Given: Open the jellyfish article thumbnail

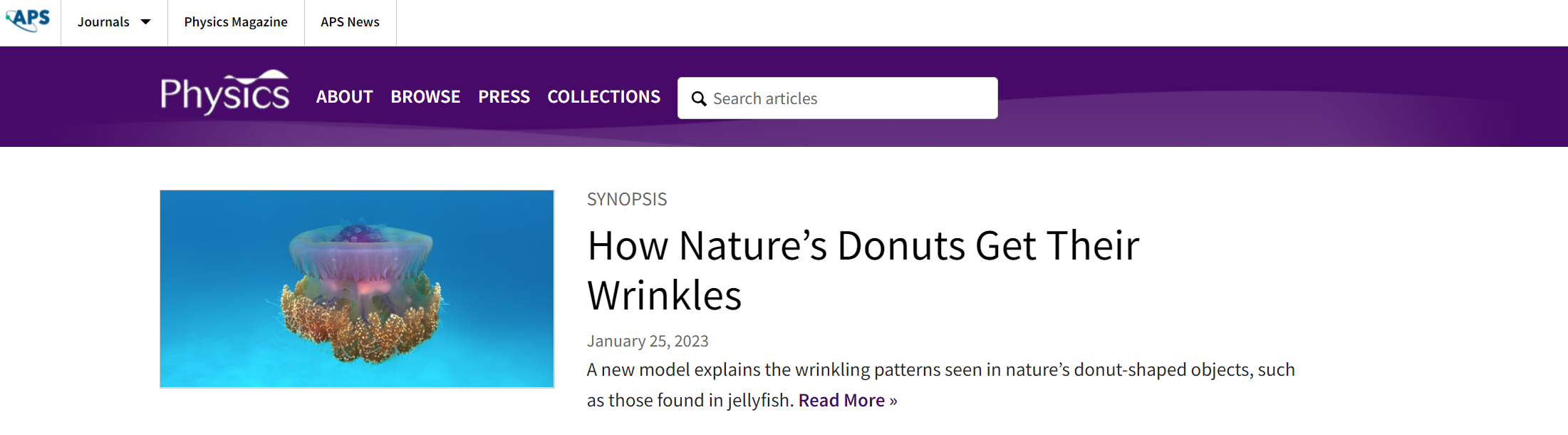Looking at the screenshot, I should point(357,289).
